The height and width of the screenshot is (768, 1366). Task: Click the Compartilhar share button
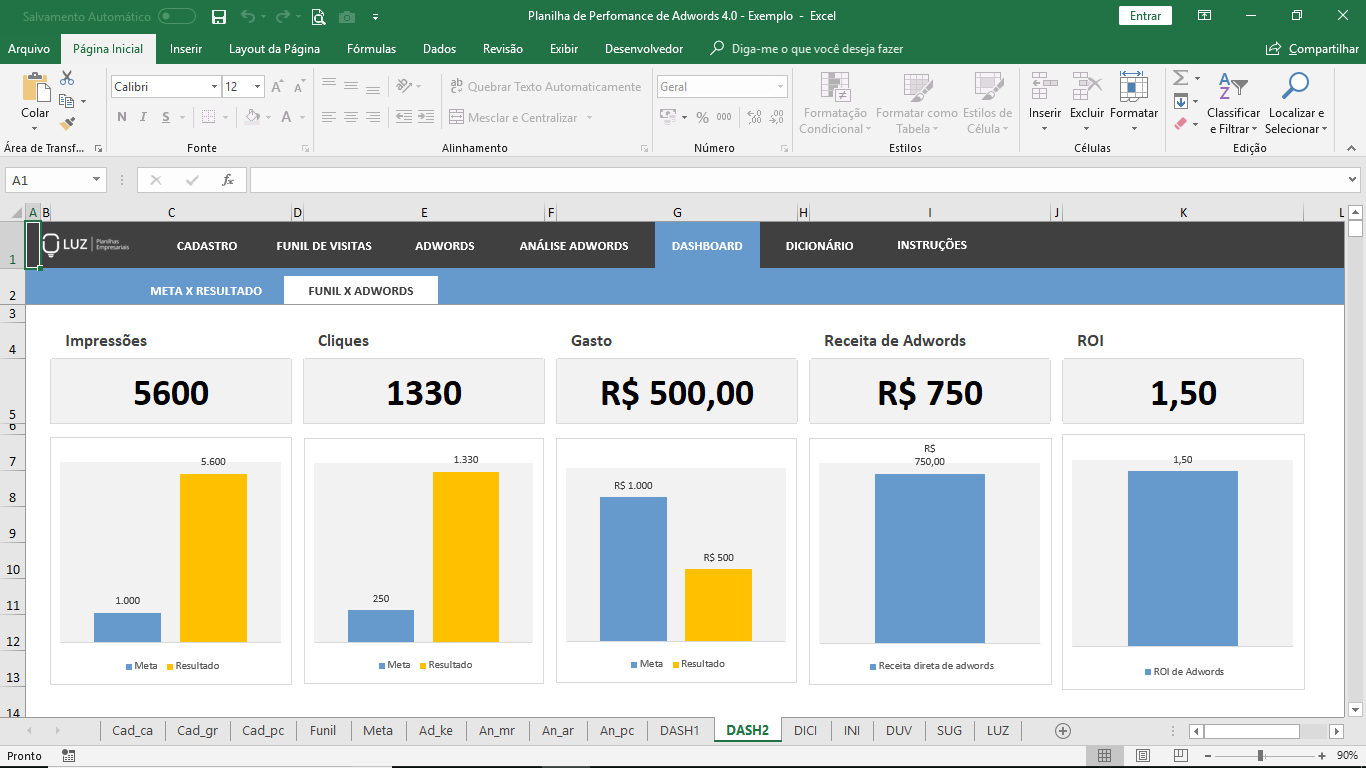click(1312, 49)
